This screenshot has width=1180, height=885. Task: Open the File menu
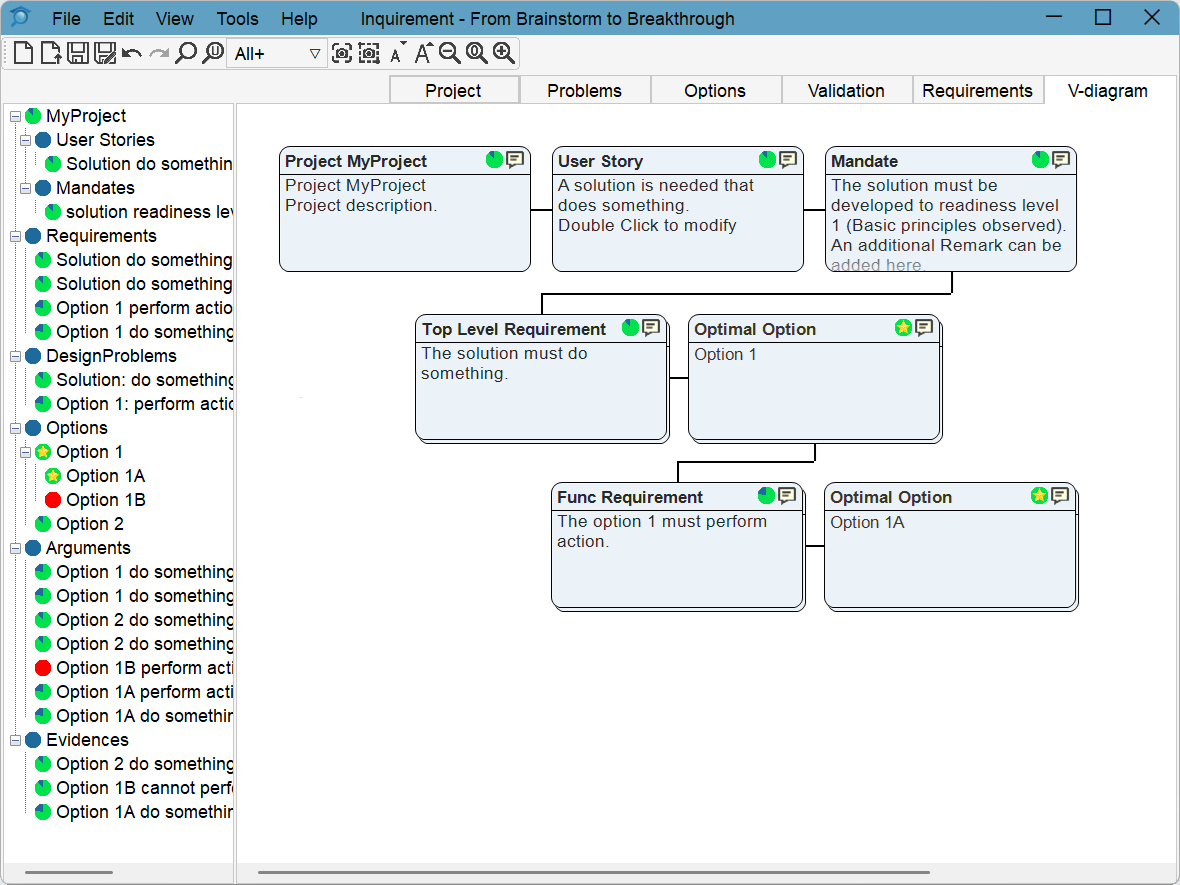point(66,19)
